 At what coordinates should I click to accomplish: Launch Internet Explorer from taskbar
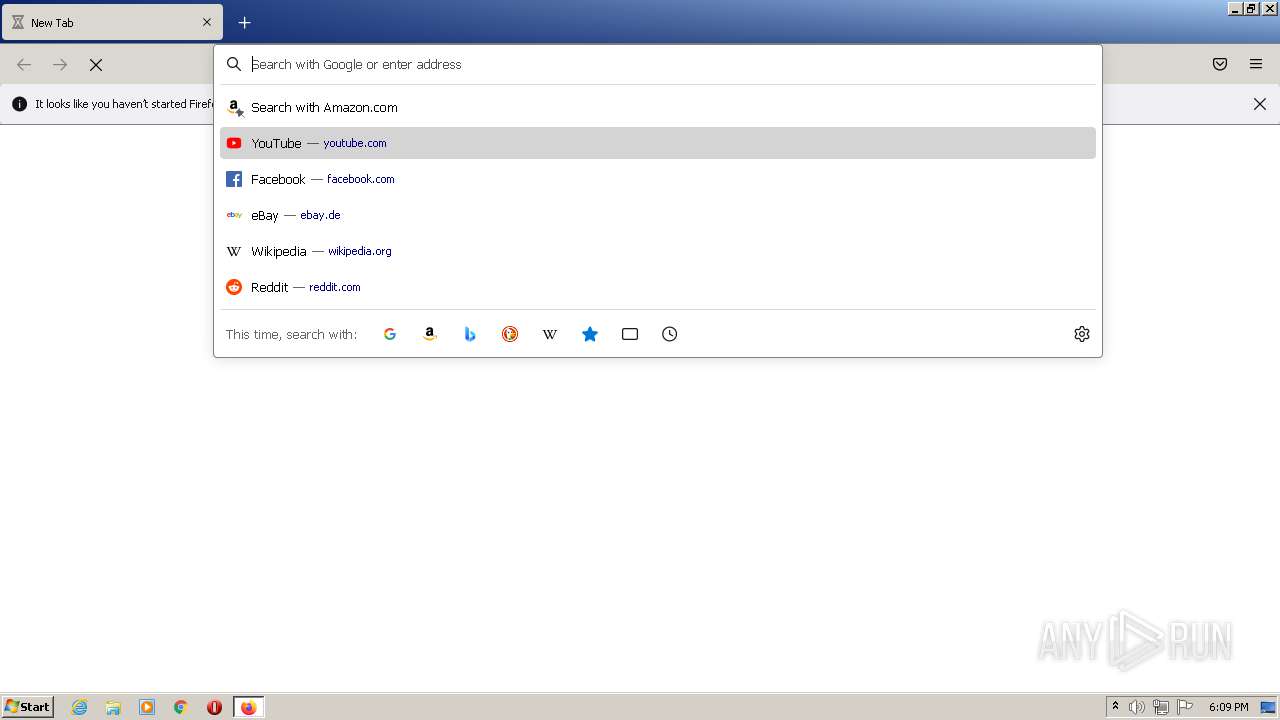pyautogui.click(x=80, y=707)
